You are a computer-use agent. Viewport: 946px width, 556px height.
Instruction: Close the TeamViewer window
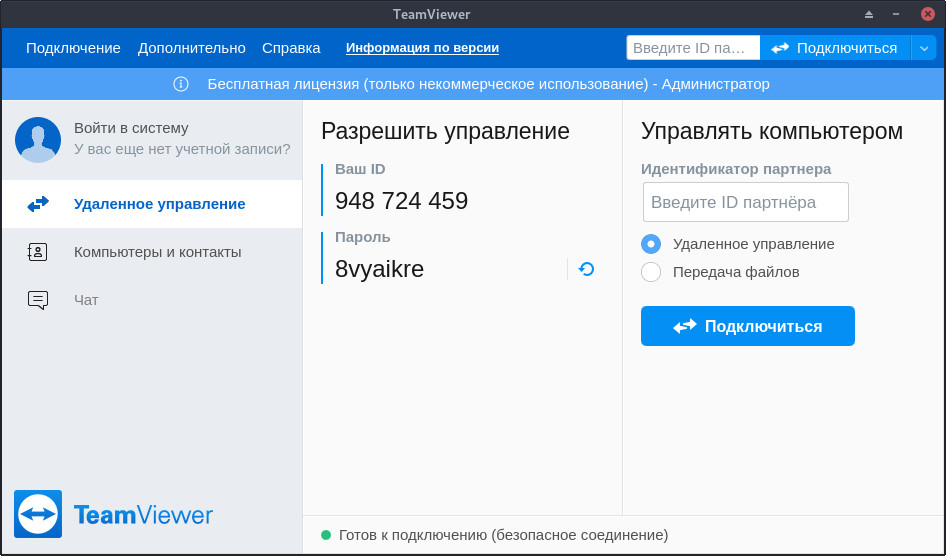(x=928, y=14)
